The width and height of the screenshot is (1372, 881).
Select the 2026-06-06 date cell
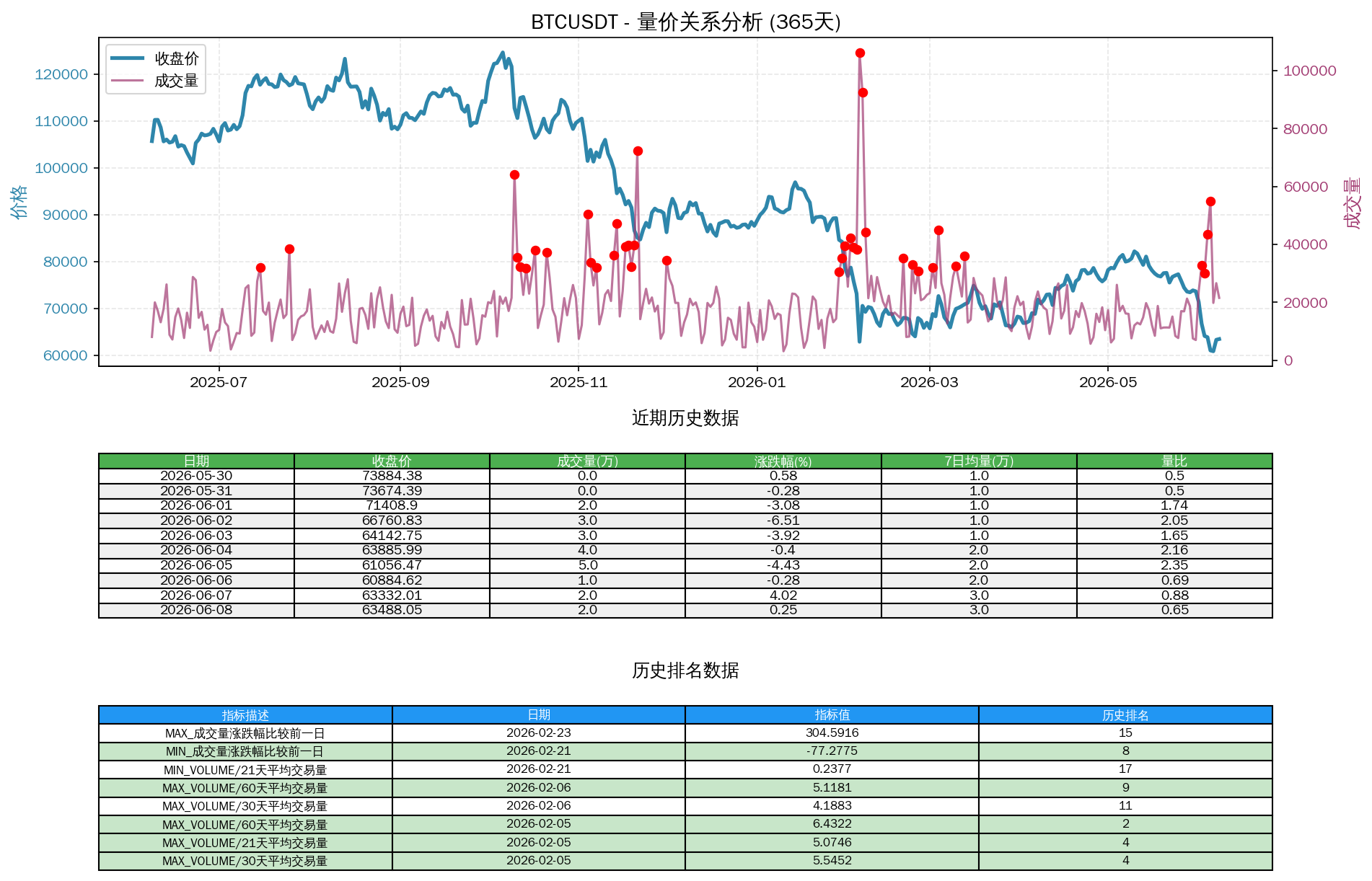tap(196, 580)
